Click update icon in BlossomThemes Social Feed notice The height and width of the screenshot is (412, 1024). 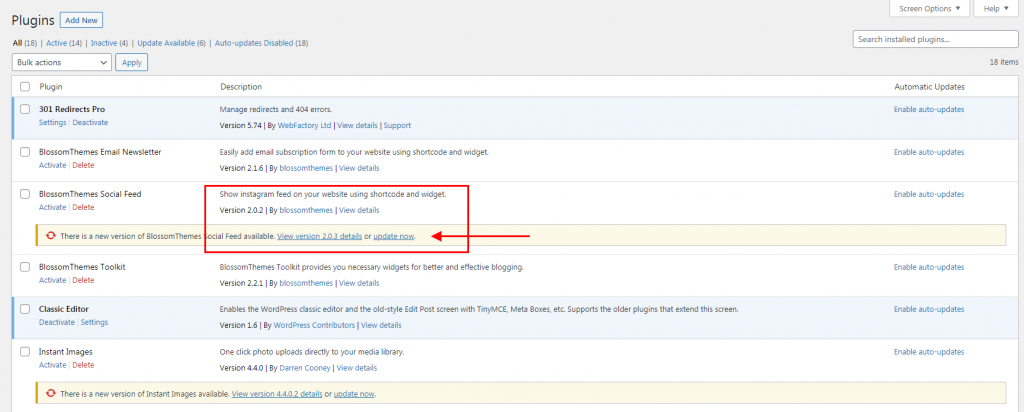click(50, 236)
